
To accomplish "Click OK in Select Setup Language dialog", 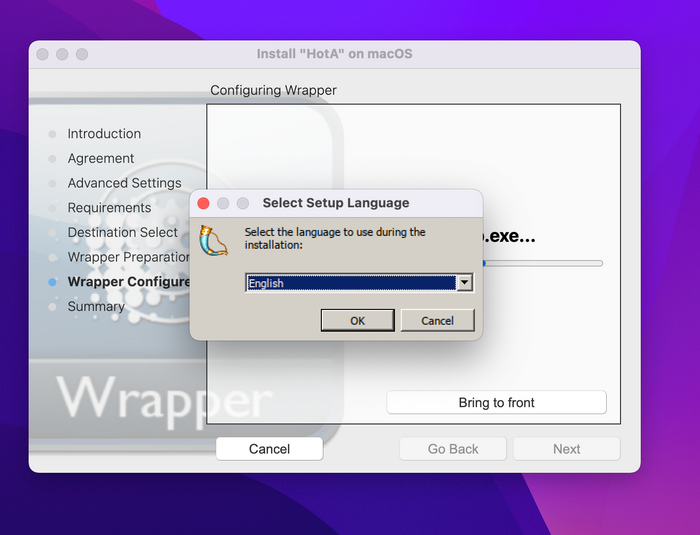I will tap(358, 320).
